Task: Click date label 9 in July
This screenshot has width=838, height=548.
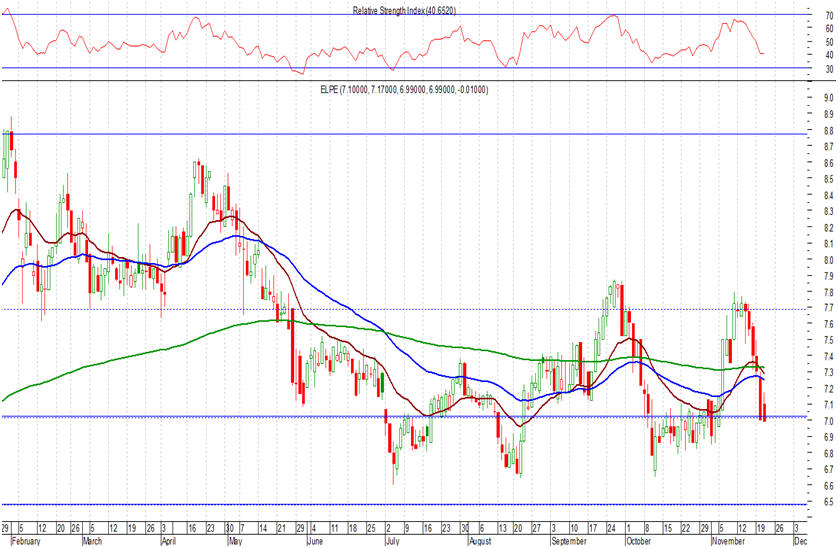Action: click(407, 528)
